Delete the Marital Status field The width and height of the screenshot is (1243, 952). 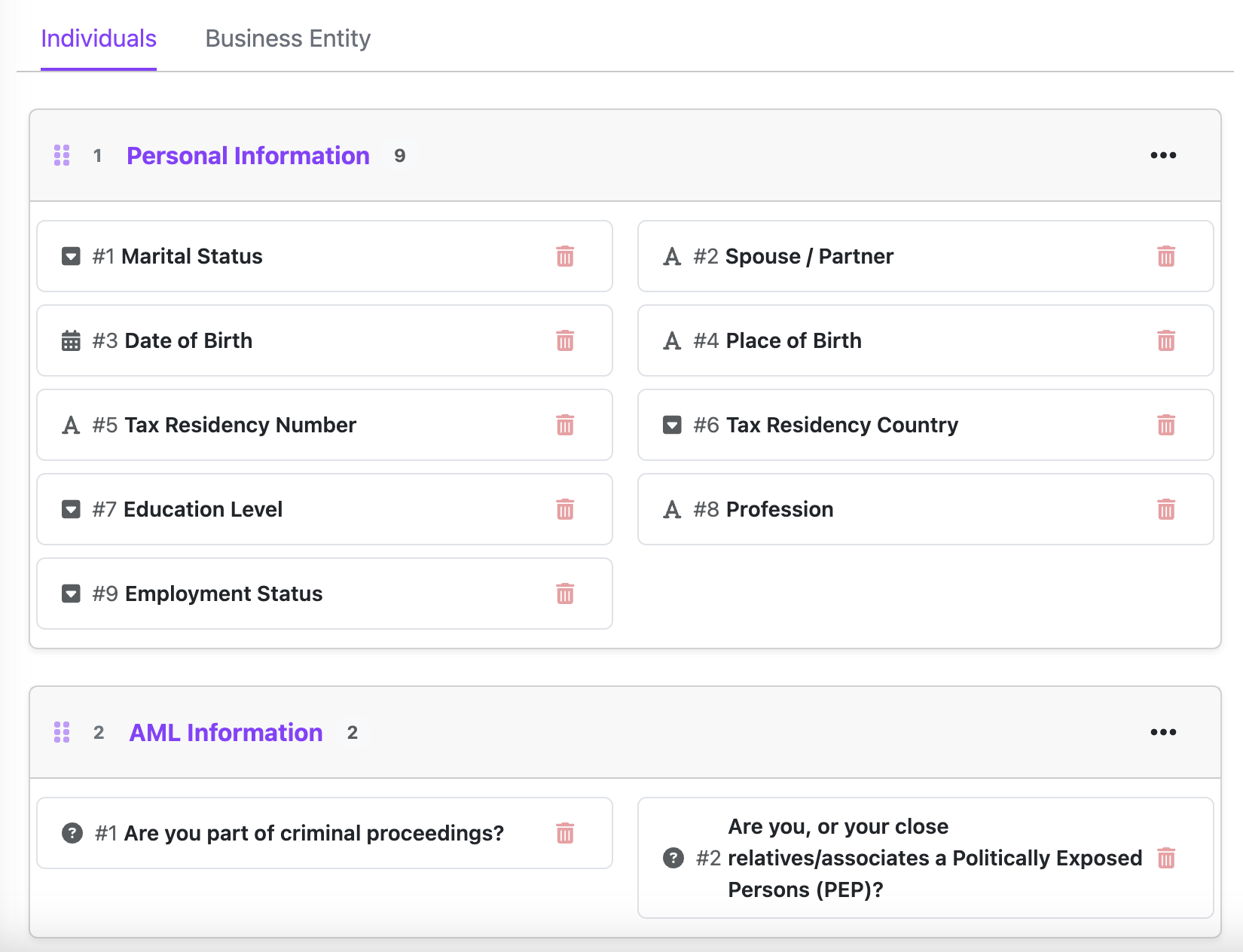point(565,256)
